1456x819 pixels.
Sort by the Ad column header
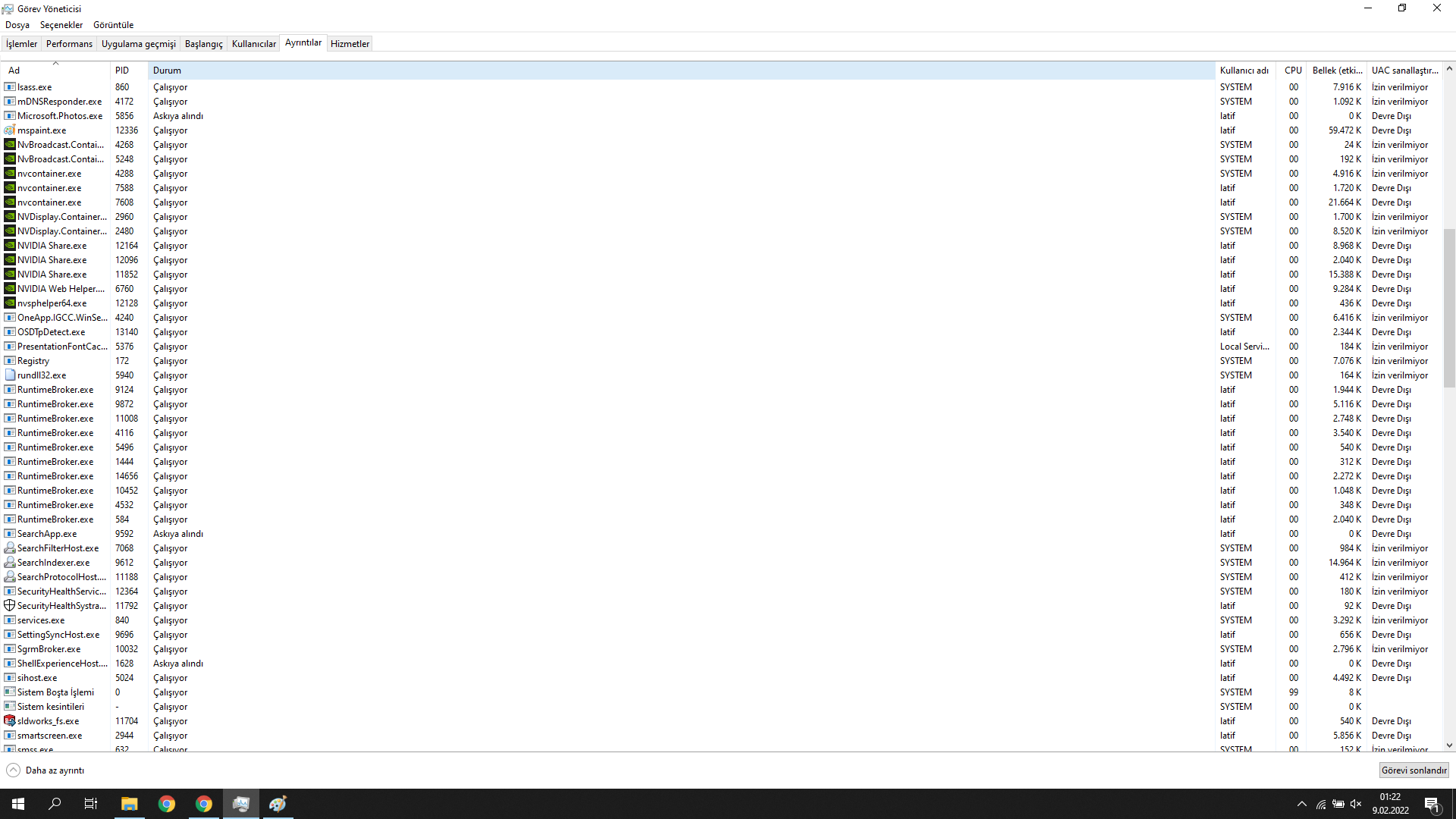pyautogui.click(x=14, y=71)
